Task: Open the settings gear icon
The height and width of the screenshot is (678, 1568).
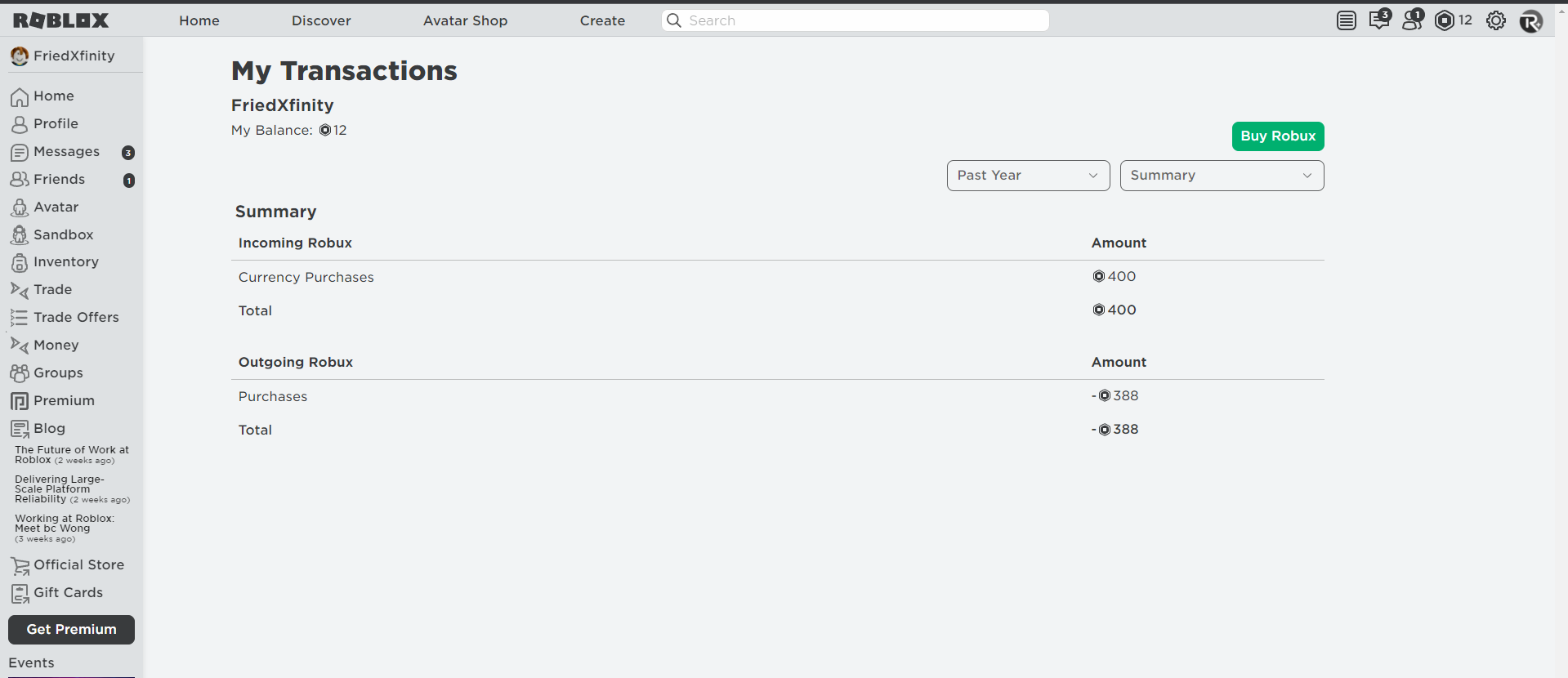Action: pyautogui.click(x=1496, y=20)
